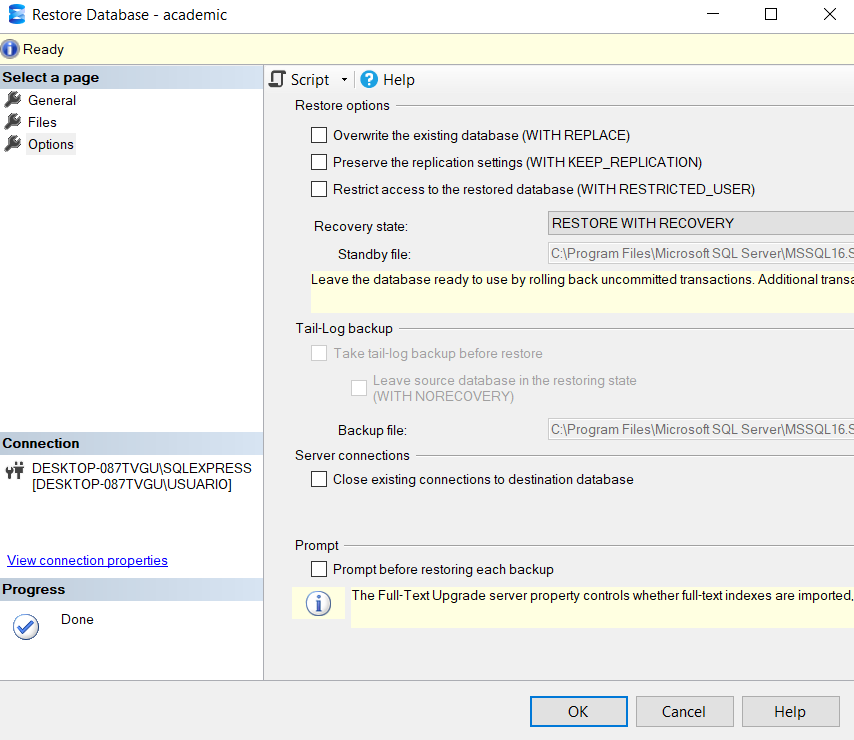The image size is (854, 740).
Task: Enable Close existing connections to destination database
Action: tap(319, 479)
